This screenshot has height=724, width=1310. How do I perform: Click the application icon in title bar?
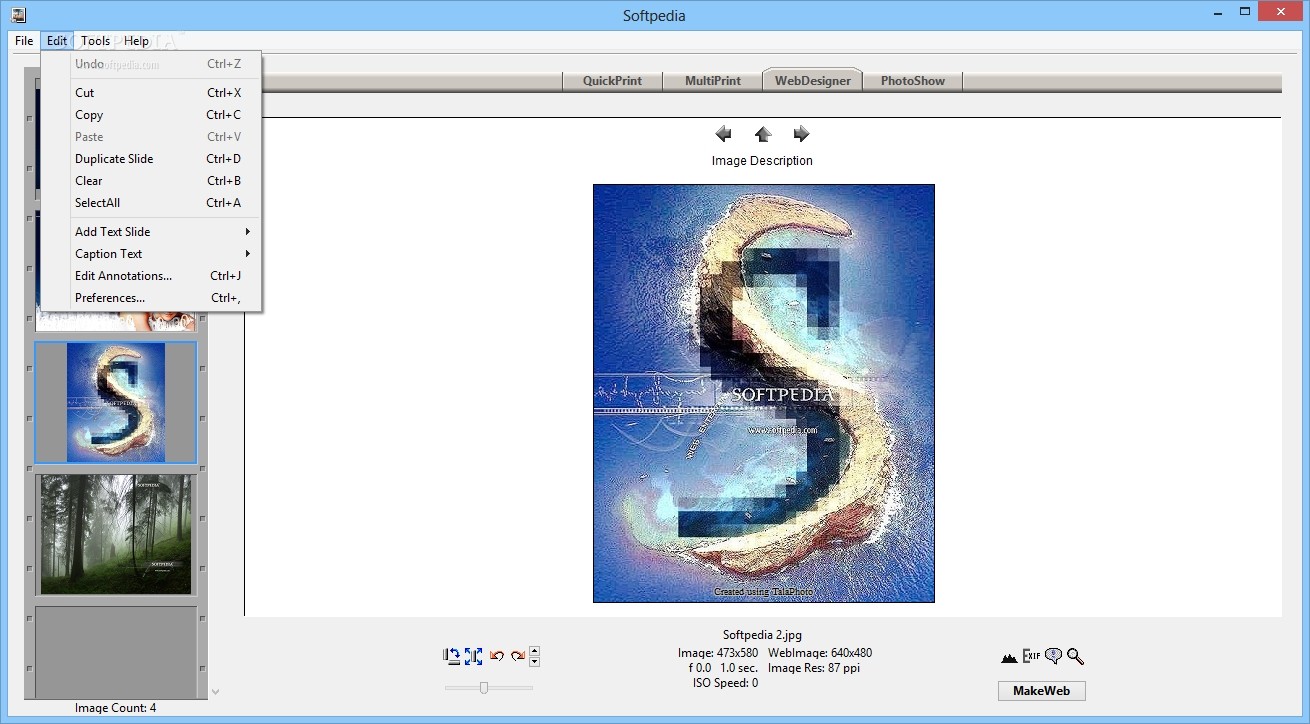point(18,15)
